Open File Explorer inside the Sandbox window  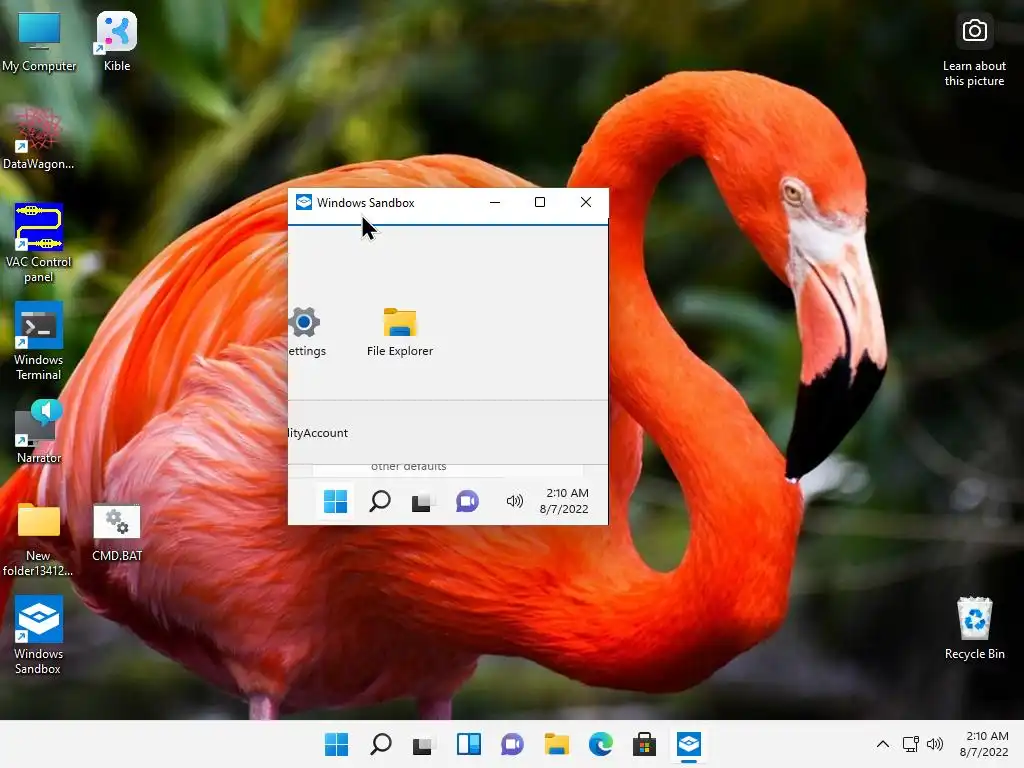pyautogui.click(x=400, y=332)
